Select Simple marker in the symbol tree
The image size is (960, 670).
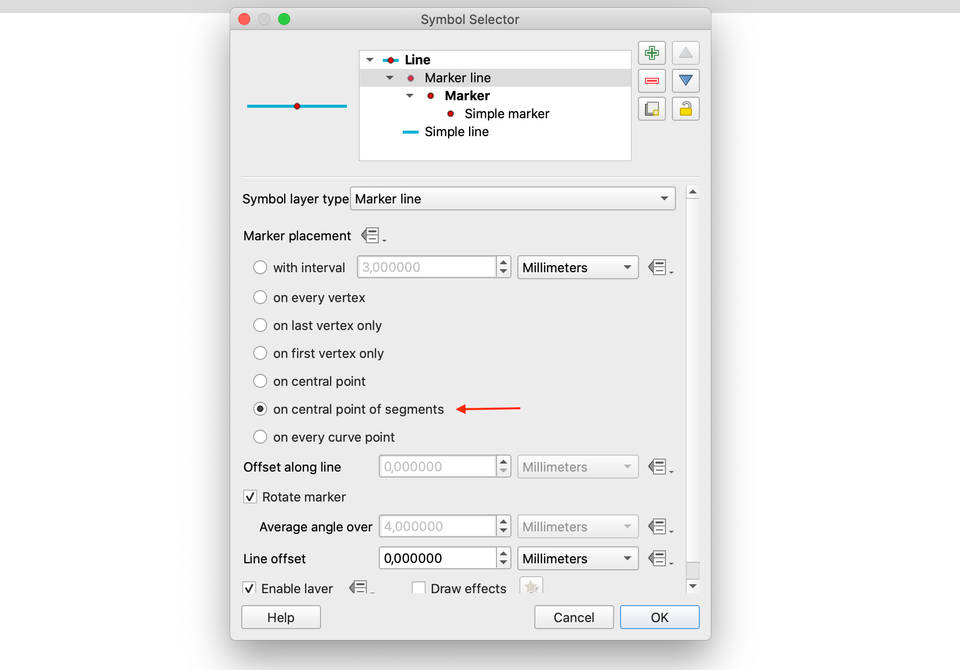pos(506,113)
